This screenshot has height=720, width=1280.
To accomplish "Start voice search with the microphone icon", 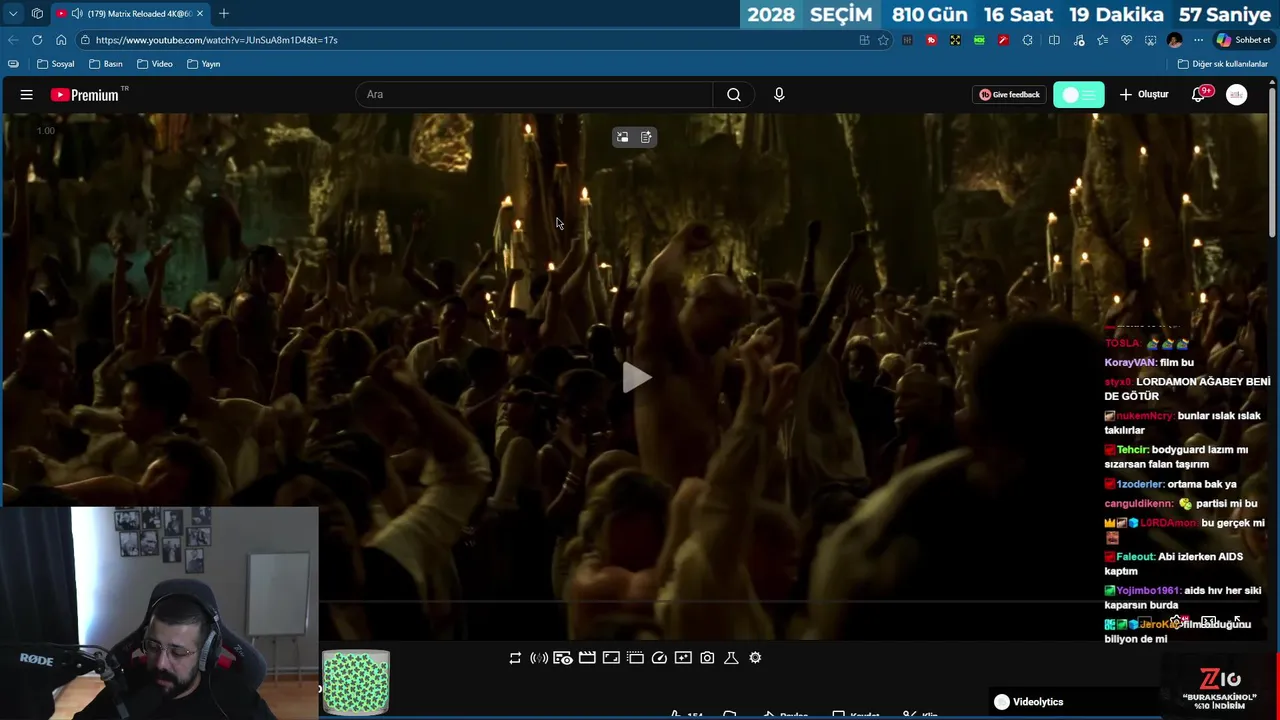I will [x=779, y=94].
